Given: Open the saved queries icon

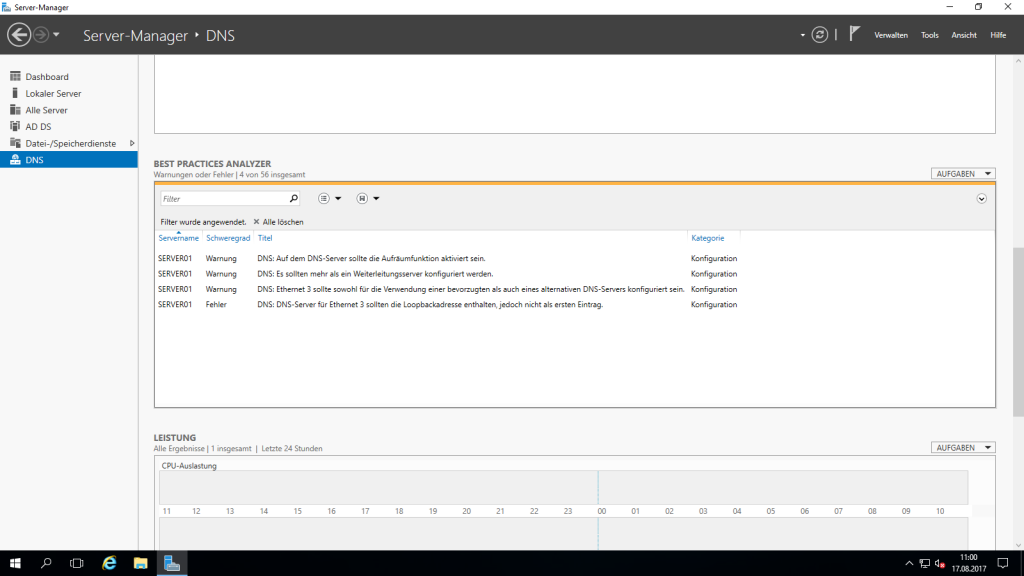Looking at the screenshot, I should point(362,199).
